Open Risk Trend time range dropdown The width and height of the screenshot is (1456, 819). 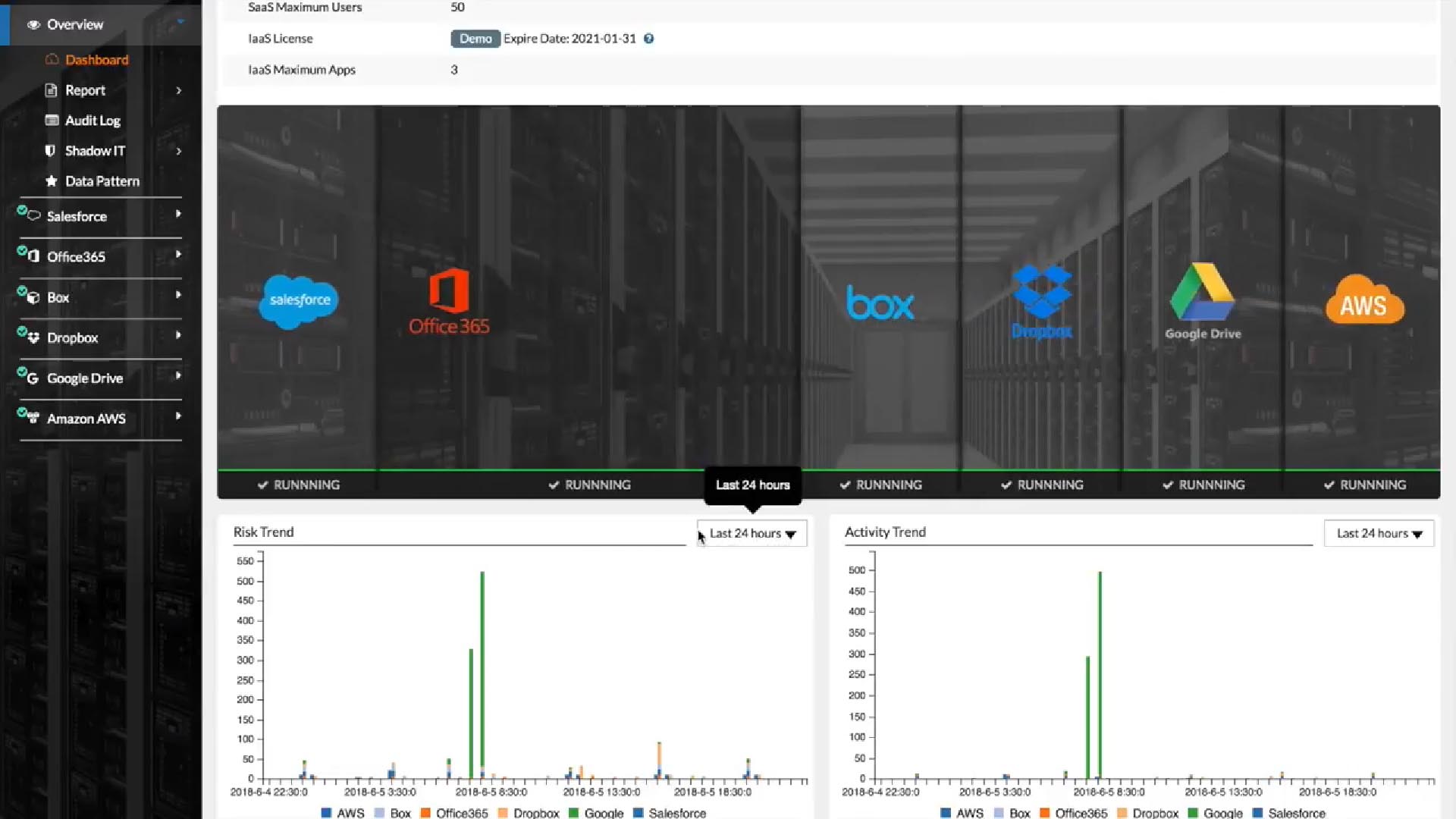(752, 533)
